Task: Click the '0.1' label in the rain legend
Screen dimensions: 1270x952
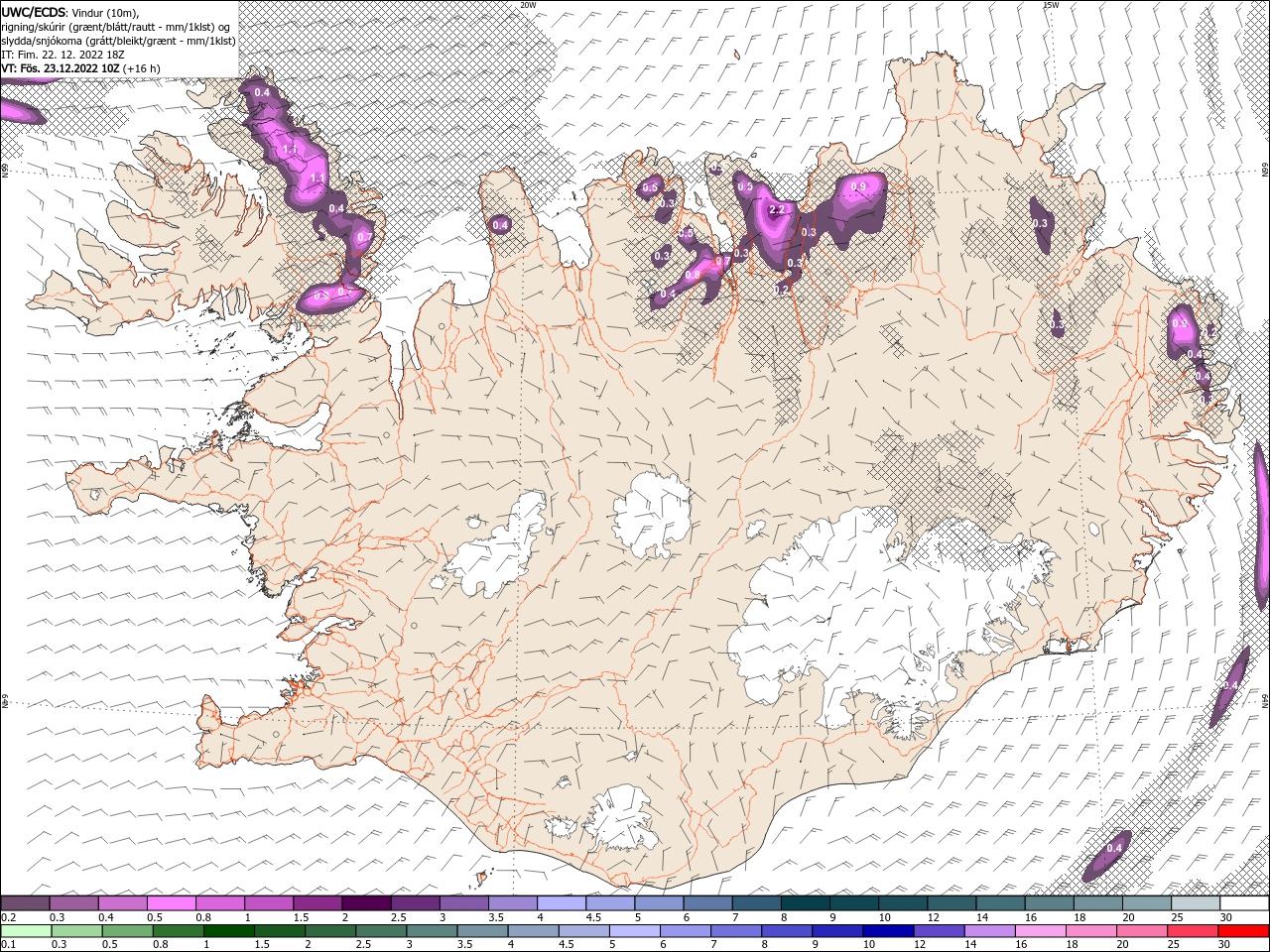Action: (x=8, y=945)
